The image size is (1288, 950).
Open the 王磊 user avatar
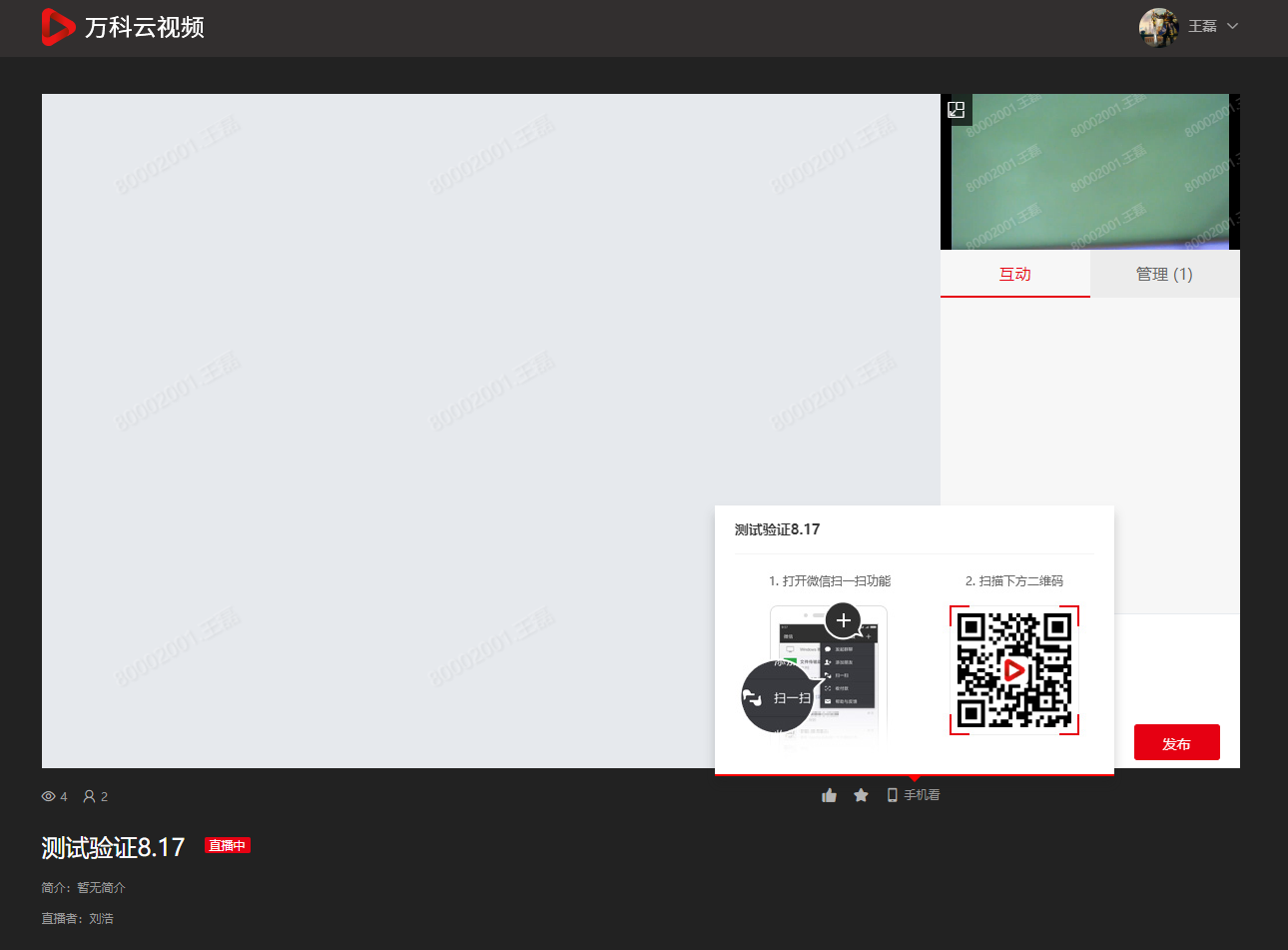[x=1158, y=27]
